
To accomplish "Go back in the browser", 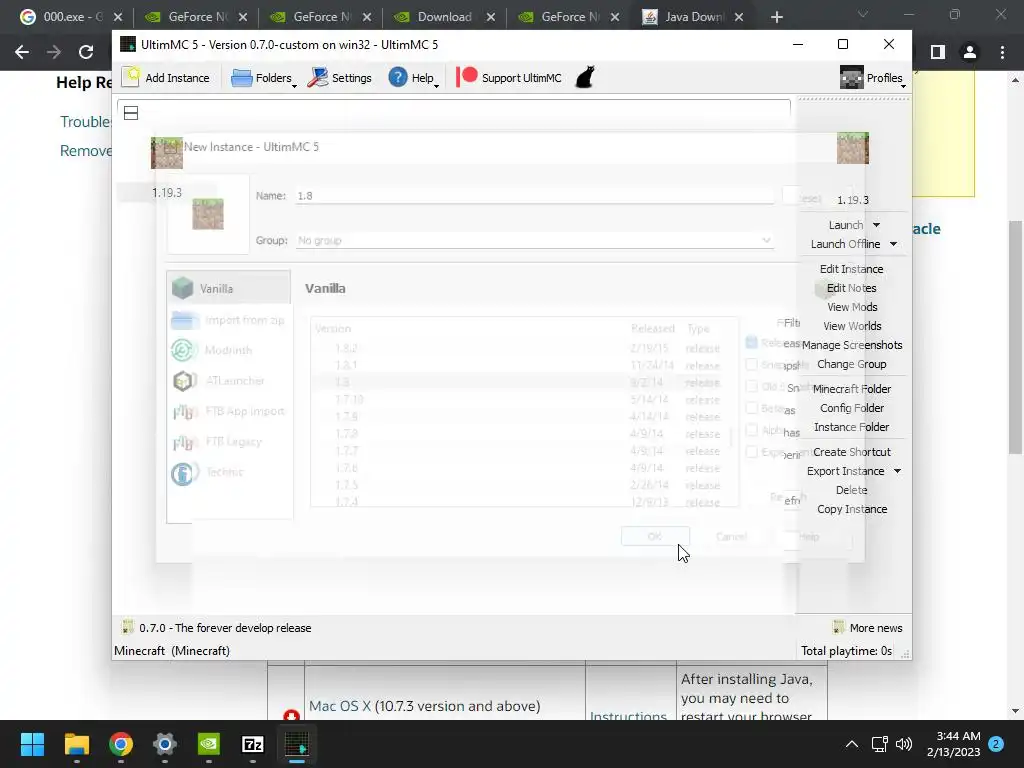I will click(22, 52).
